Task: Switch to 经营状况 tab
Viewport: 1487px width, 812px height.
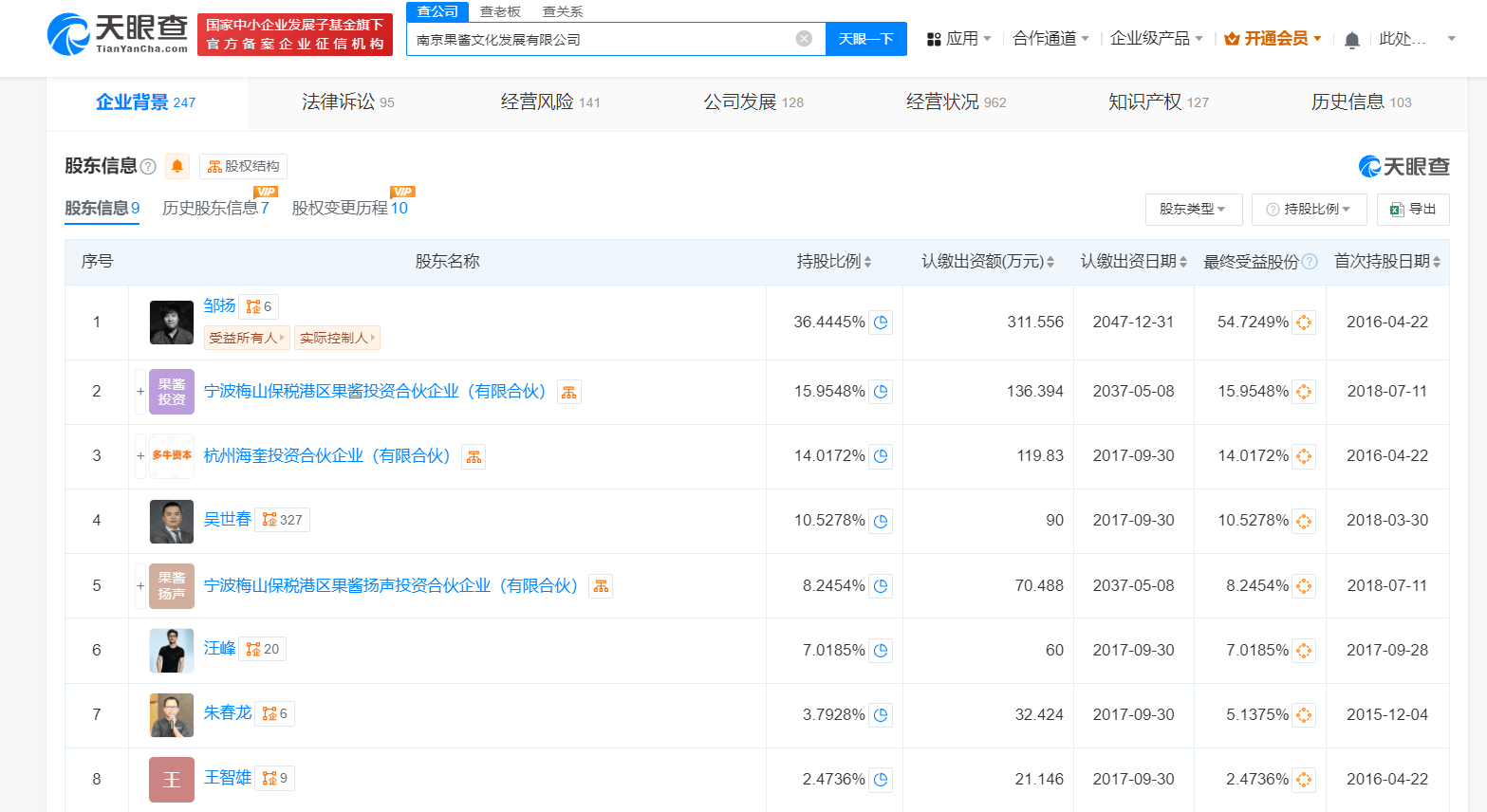Action: [x=956, y=102]
